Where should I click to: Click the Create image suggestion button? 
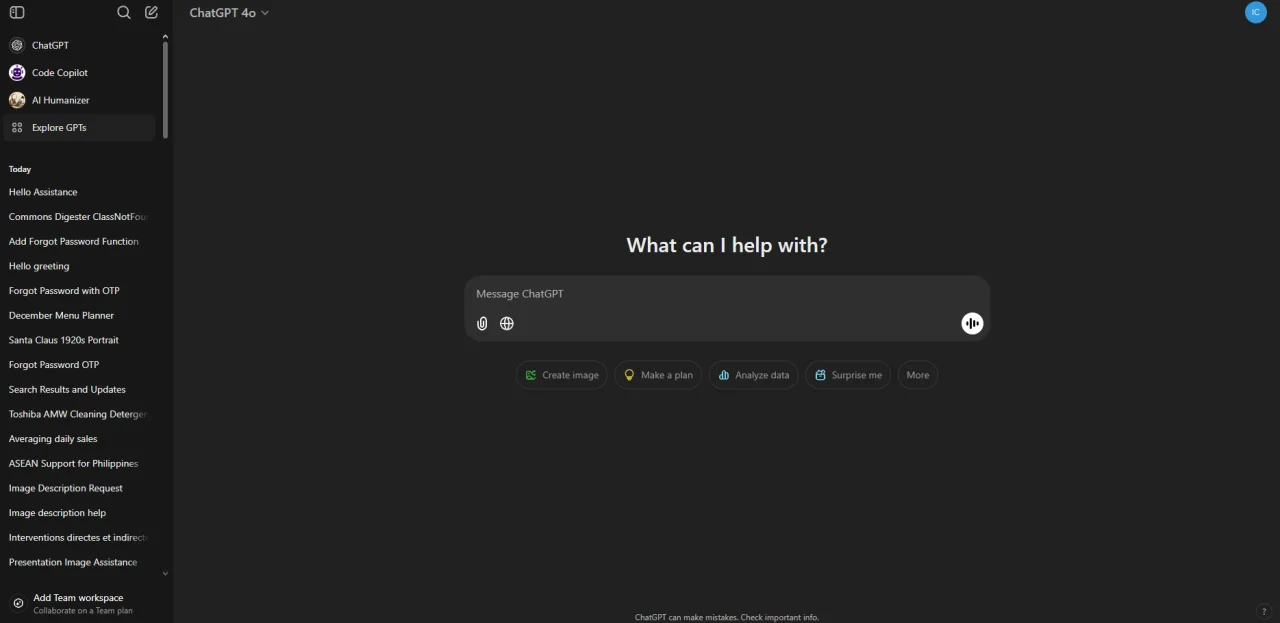561,375
